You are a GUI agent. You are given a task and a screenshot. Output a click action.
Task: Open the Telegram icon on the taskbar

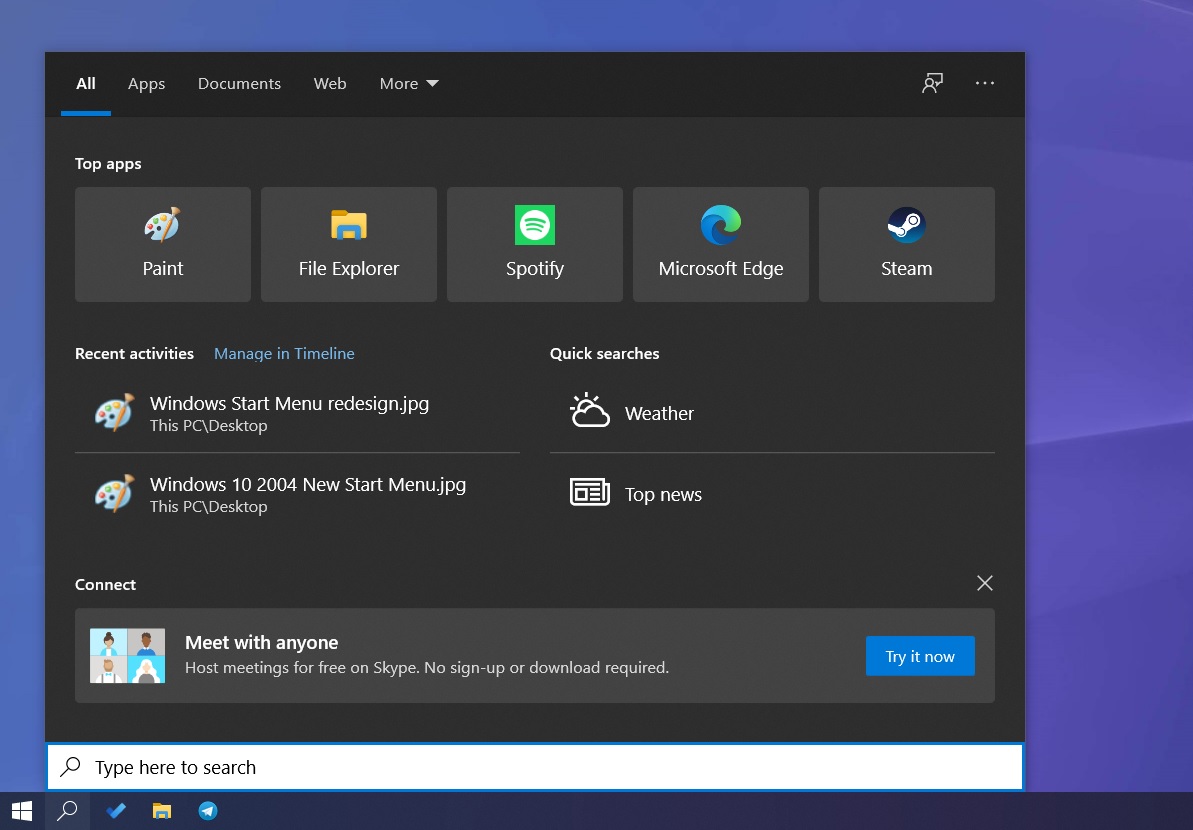click(207, 811)
